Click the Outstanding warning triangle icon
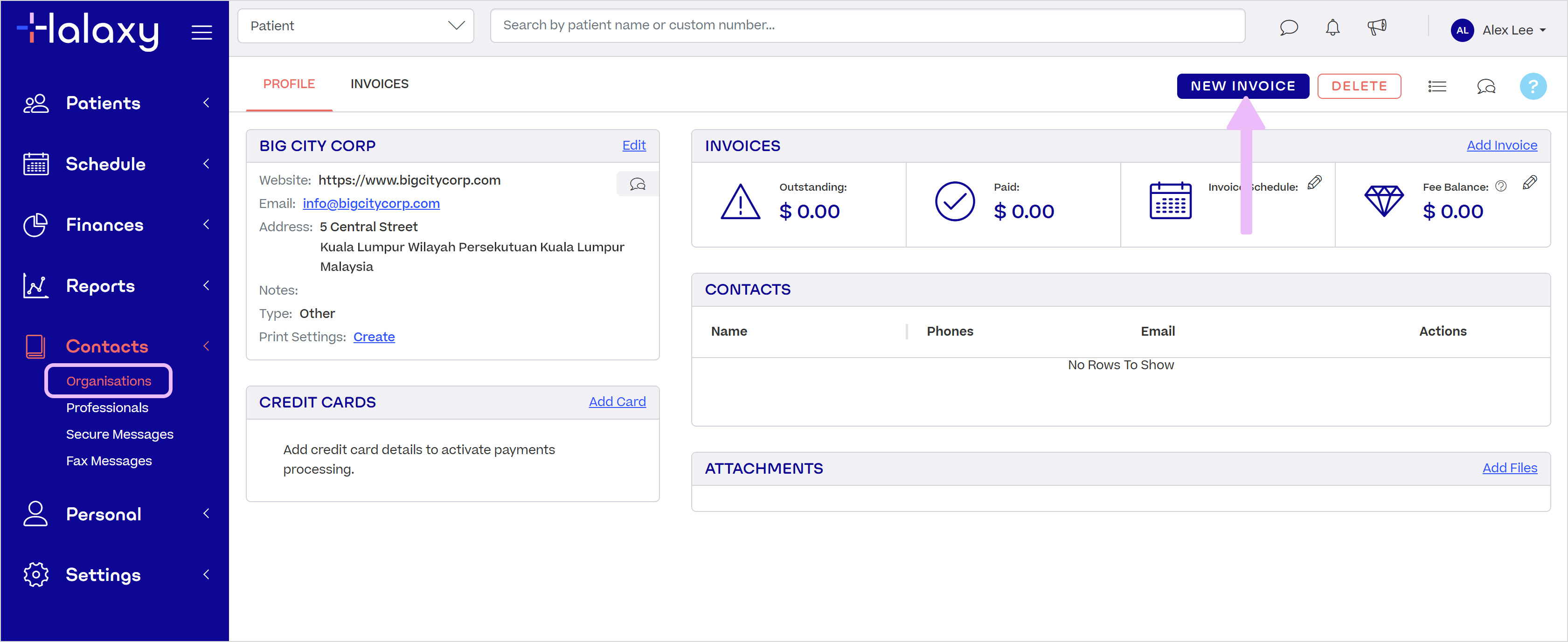This screenshot has height=642, width=1568. tap(740, 202)
